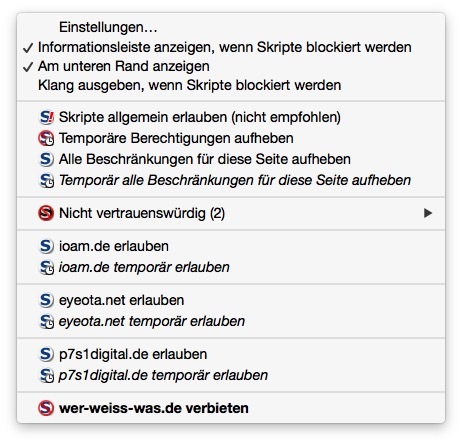
Task: Click the blue S icon beside Alle Beschränkungen
Action: coord(46,159)
